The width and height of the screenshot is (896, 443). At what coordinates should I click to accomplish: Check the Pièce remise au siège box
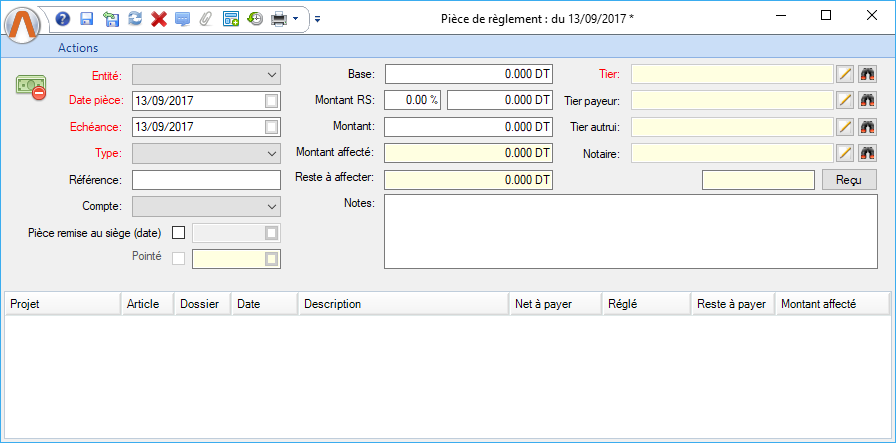(179, 233)
